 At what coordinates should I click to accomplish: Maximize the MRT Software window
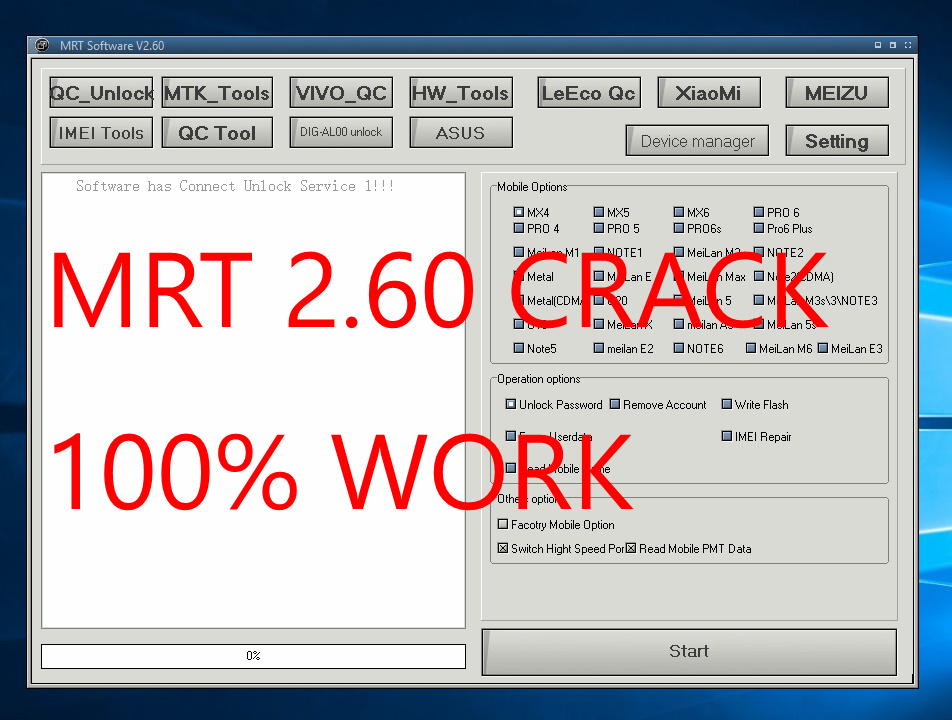coord(893,45)
